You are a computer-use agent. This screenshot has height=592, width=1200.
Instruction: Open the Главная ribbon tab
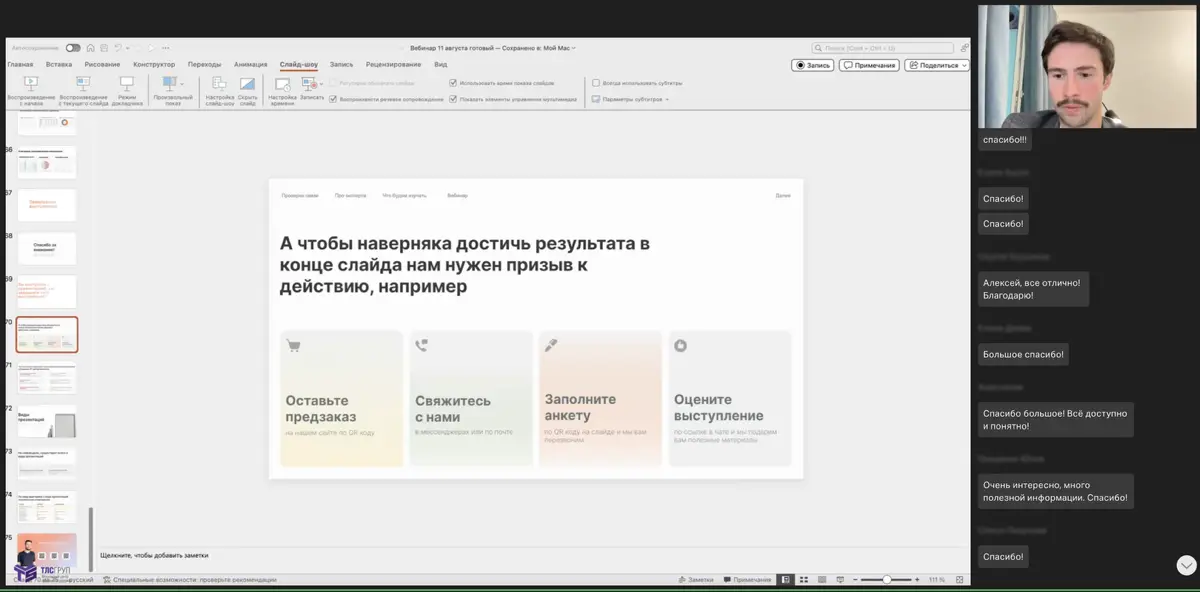coord(20,64)
